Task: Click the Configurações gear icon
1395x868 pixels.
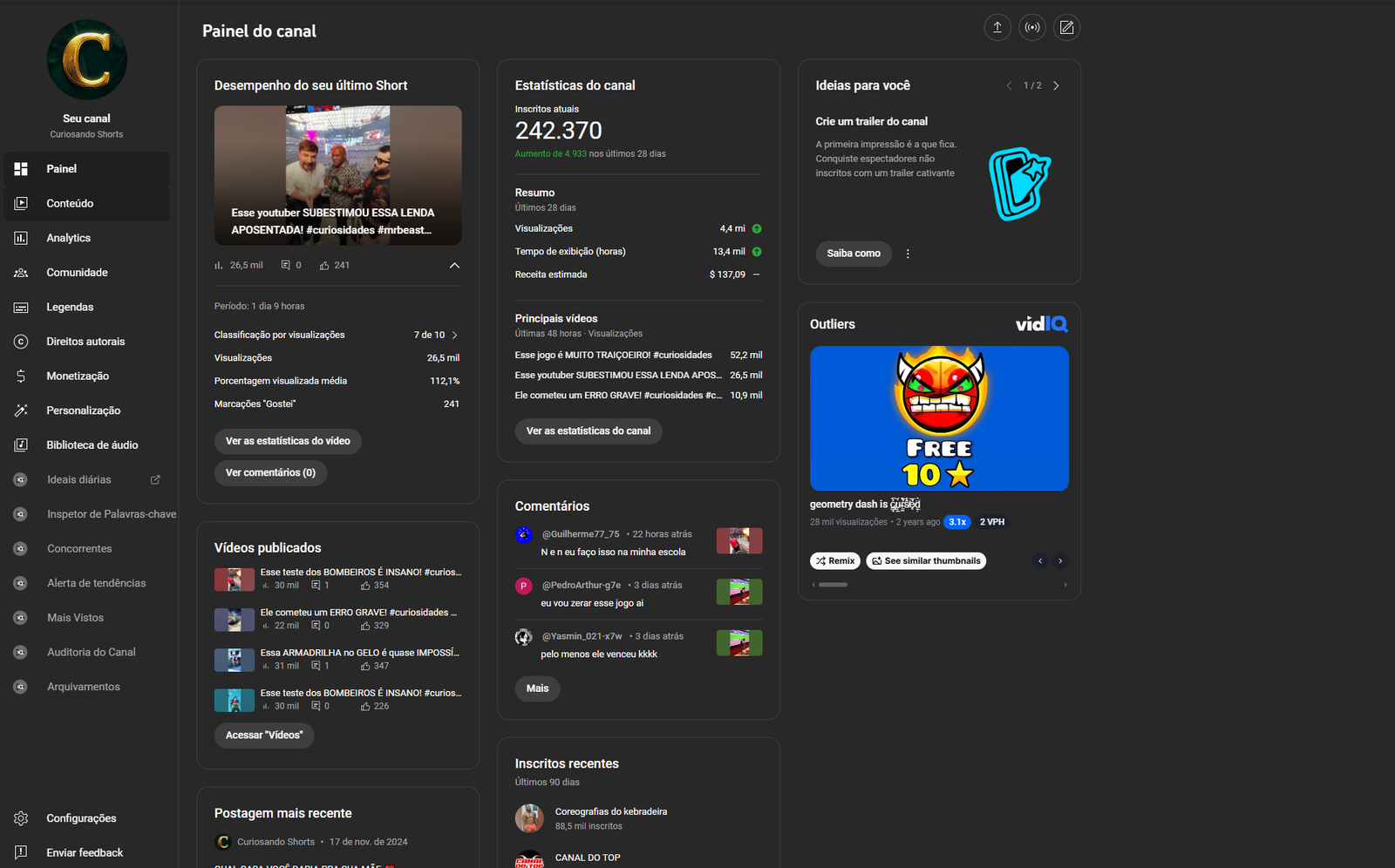Action: point(21,818)
